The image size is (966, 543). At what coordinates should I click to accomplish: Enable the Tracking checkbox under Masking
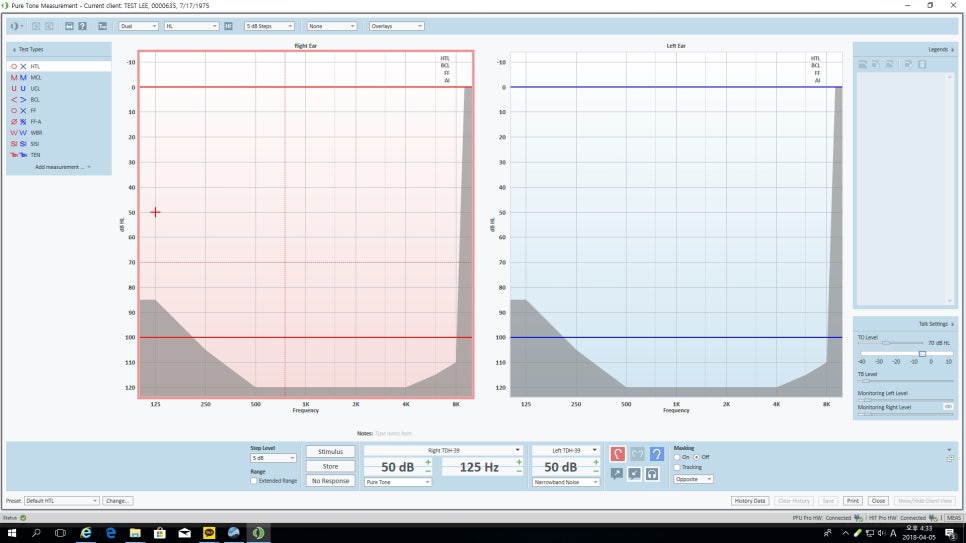pos(677,467)
